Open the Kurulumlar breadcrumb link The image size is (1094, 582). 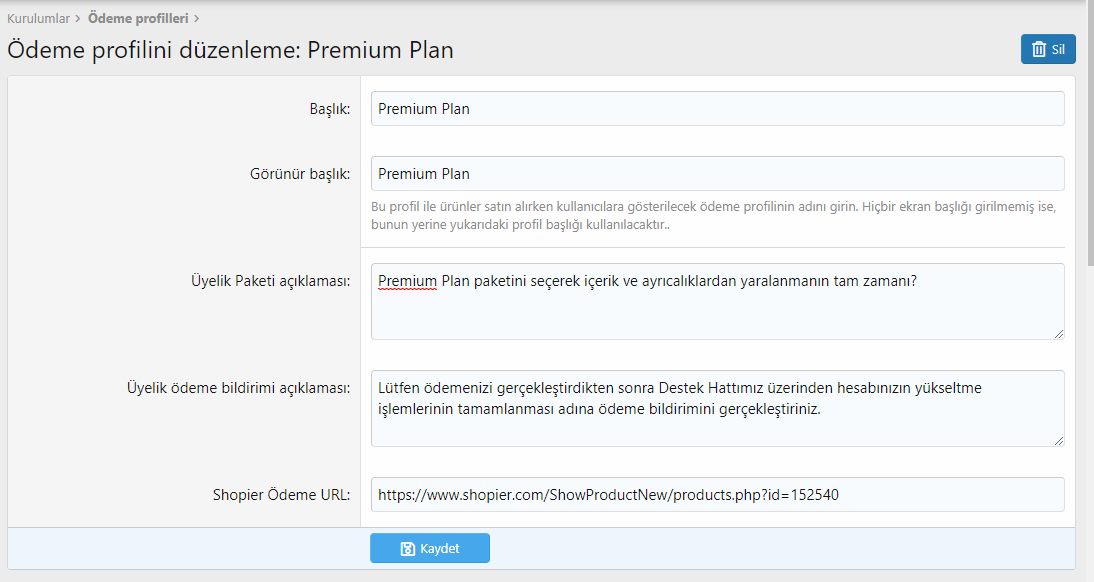[x=38, y=19]
